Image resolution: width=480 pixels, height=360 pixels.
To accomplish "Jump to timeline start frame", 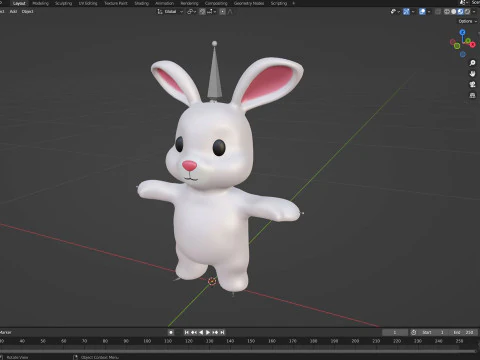I will click(x=187, y=332).
